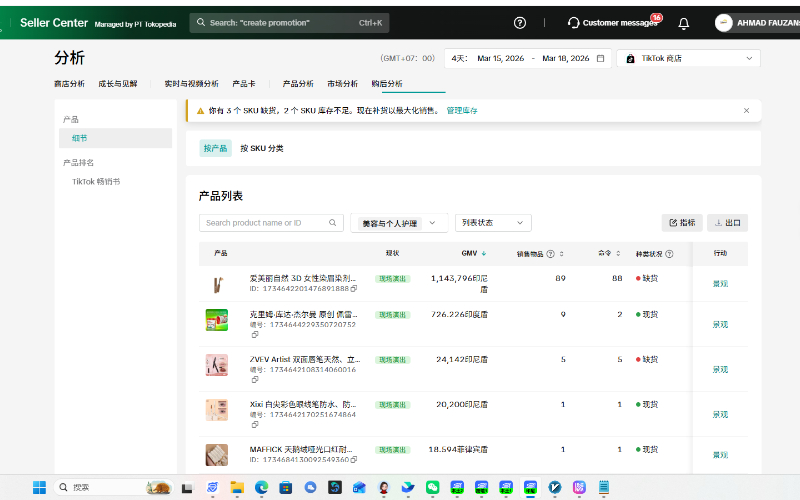Click GMV value 1,143,796印尼盾
This screenshot has width=800, height=500.
coord(459,284)
